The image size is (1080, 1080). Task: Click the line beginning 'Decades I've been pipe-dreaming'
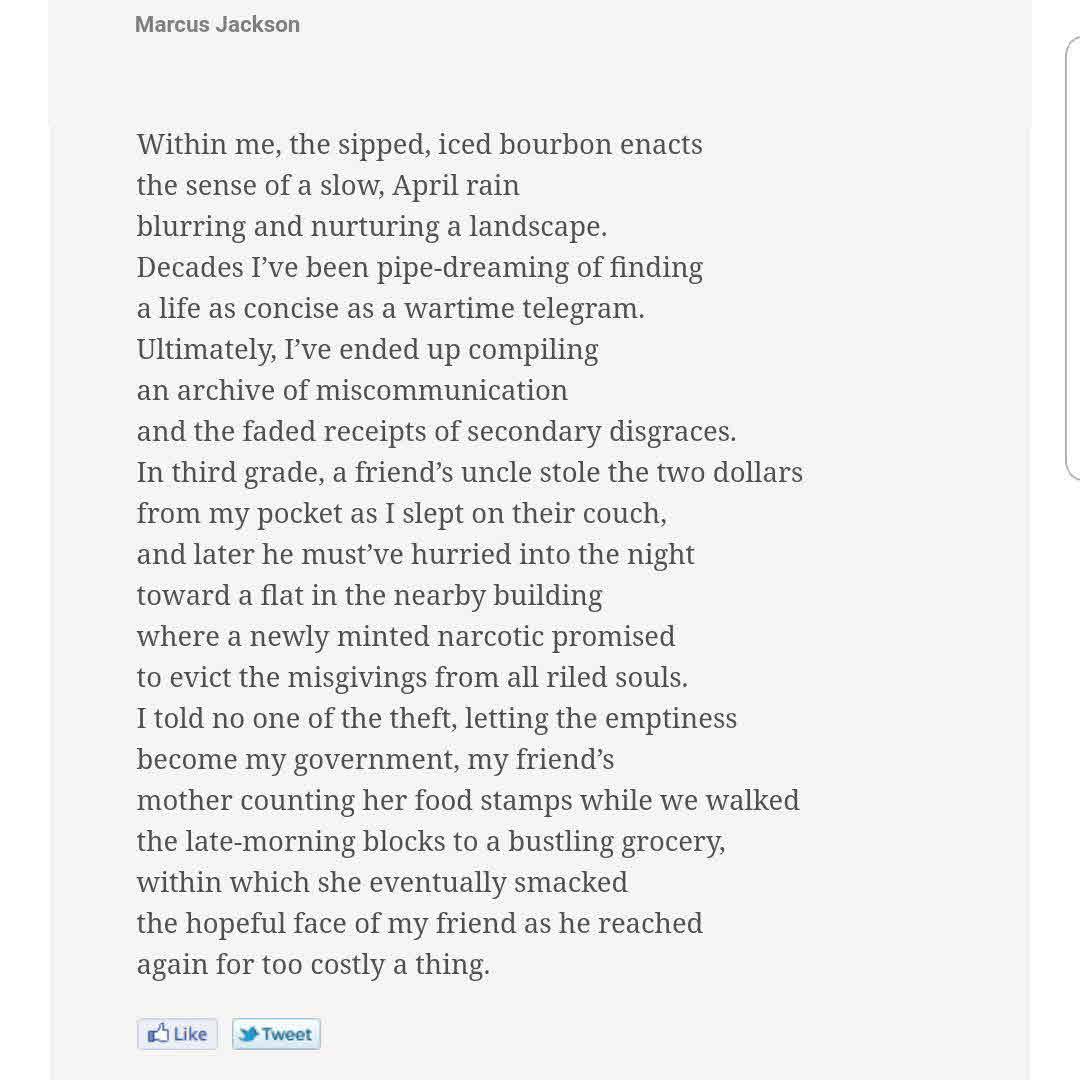419,268
